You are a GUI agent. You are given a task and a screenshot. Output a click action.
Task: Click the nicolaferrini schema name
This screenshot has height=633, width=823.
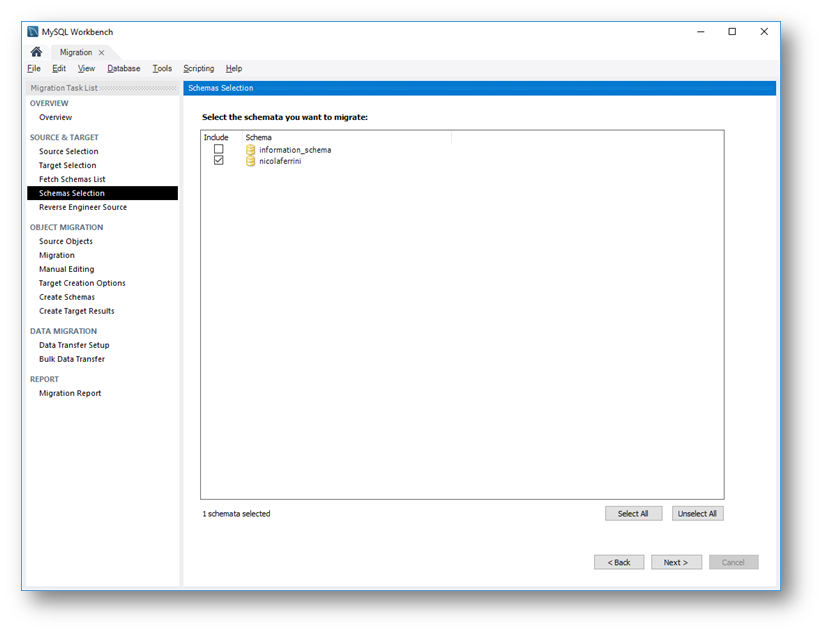click(280, 161)
